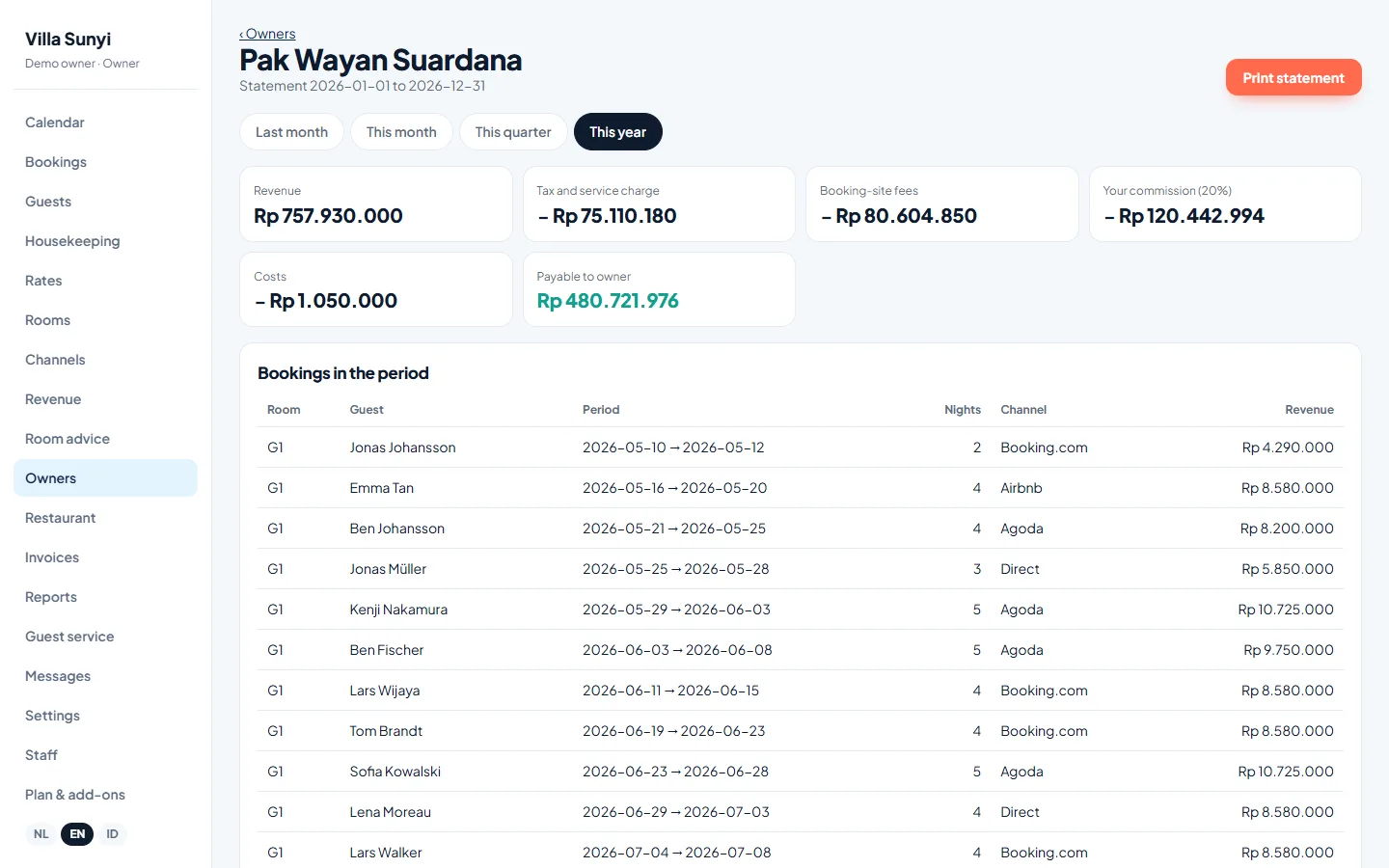
Task: Go to Guests page
Action: pos(105,202)
